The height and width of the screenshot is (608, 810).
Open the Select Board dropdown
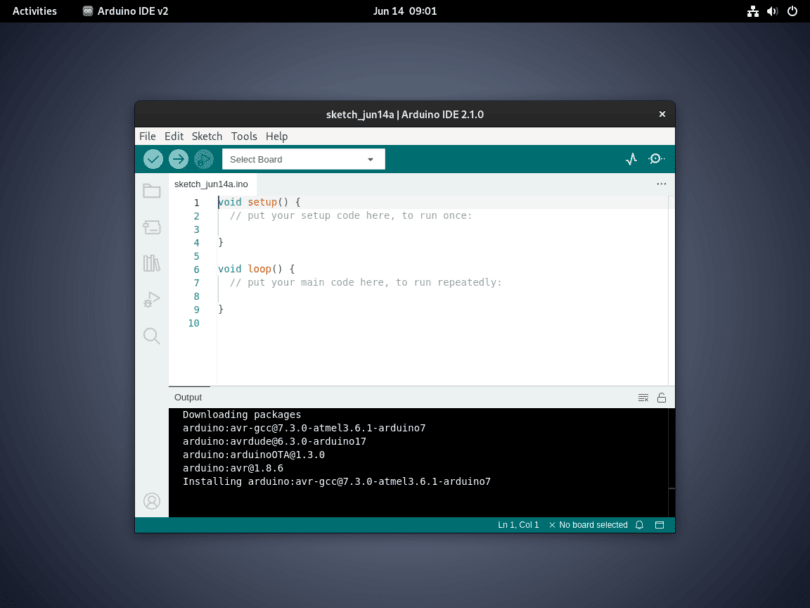pyautogui.click(x=303, y=158)
